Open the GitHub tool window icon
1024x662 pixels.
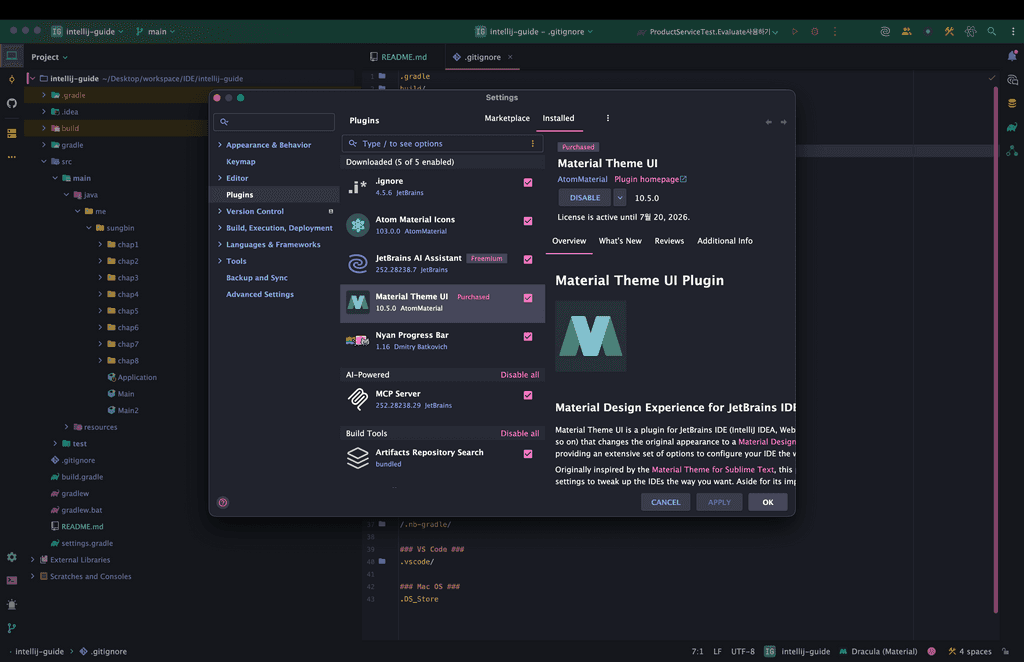coord(12,103)
